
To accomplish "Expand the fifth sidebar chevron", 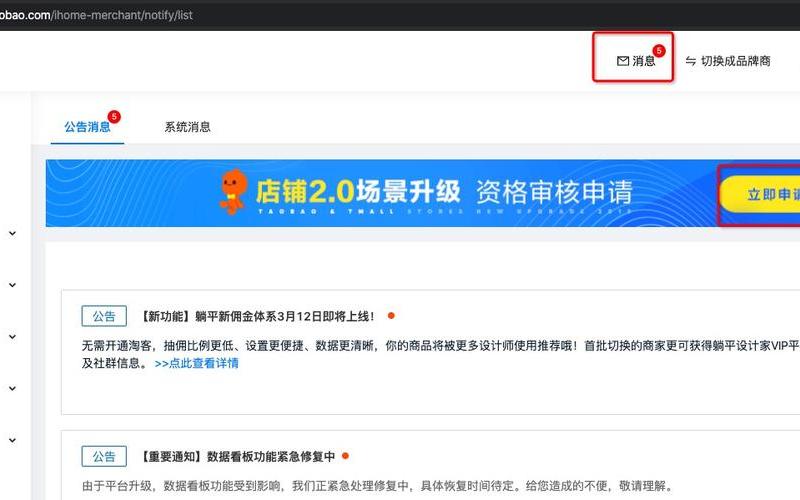I will coord(12,440).
